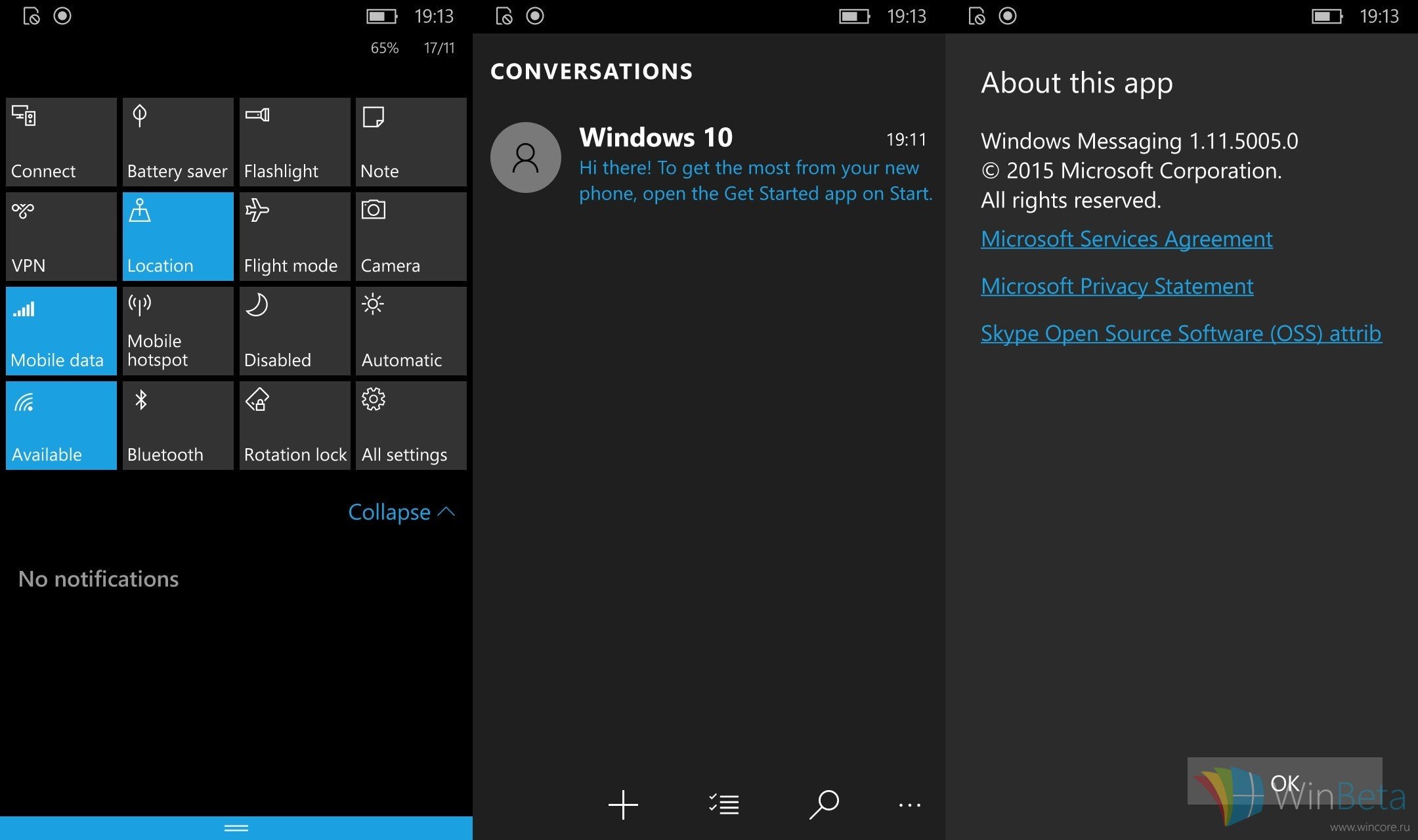Tap the 17/11 date text
This screenshot has width=1418, height=840.
point(439,48)
